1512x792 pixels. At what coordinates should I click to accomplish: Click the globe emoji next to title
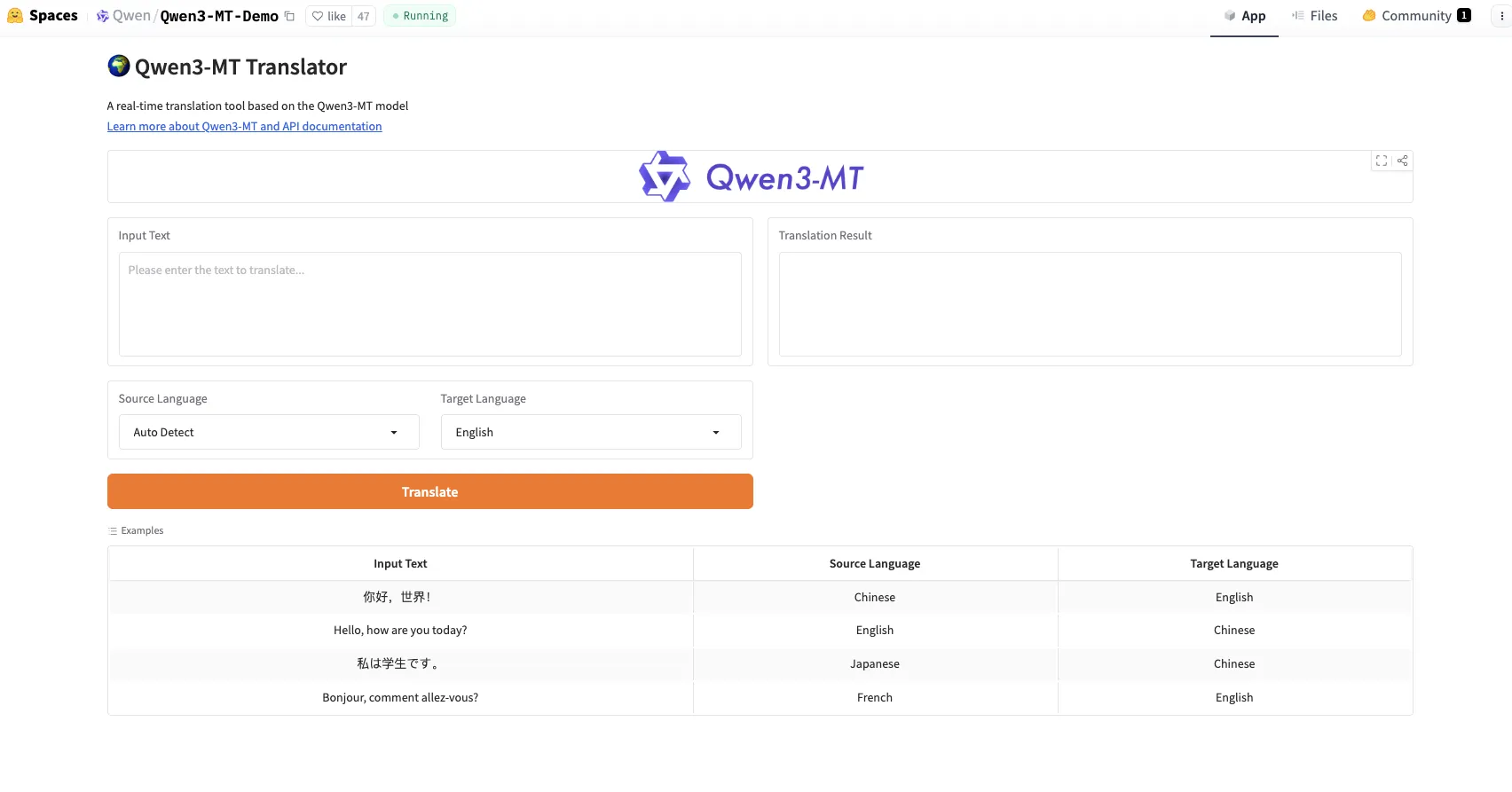[x=118, y=67]
